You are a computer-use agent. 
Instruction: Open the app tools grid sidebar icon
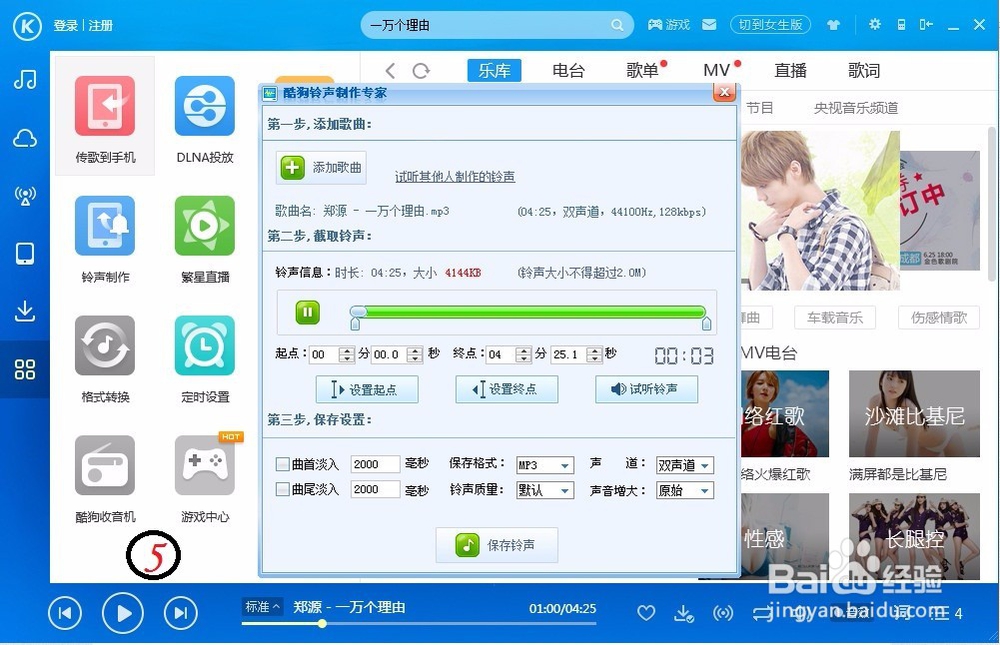25,369
